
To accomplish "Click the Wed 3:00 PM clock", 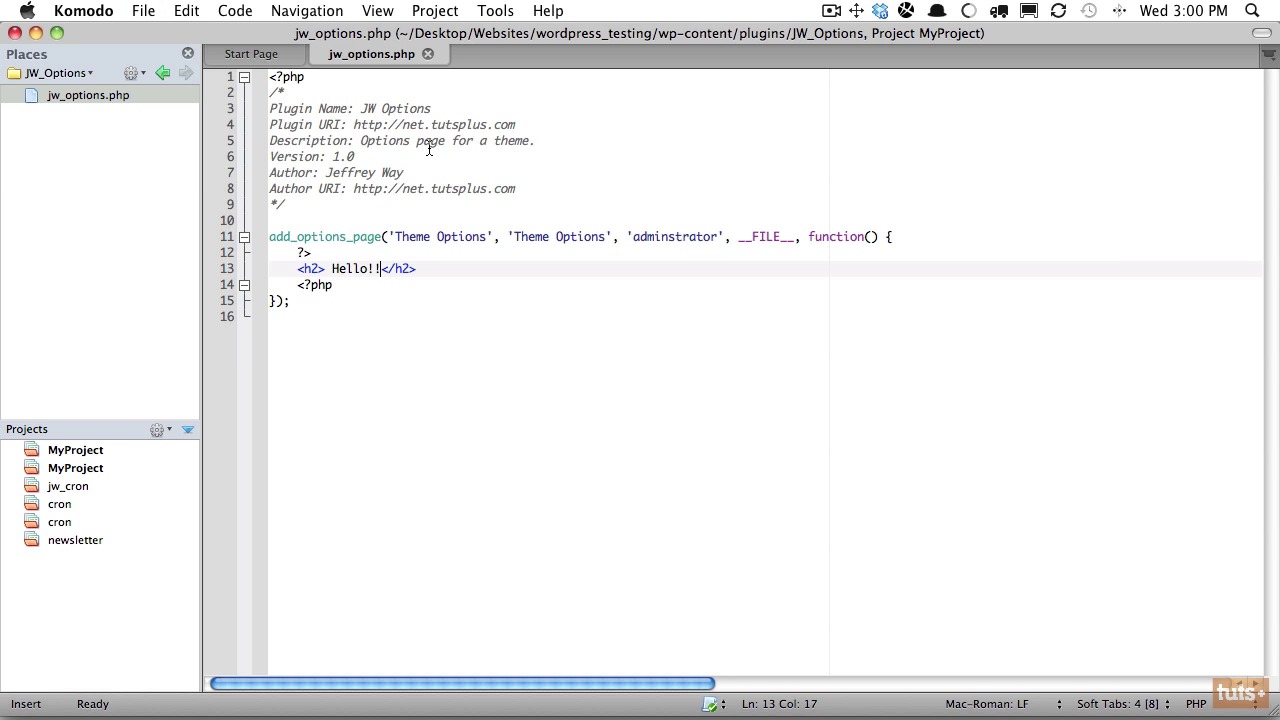I will coord(1184,11).
